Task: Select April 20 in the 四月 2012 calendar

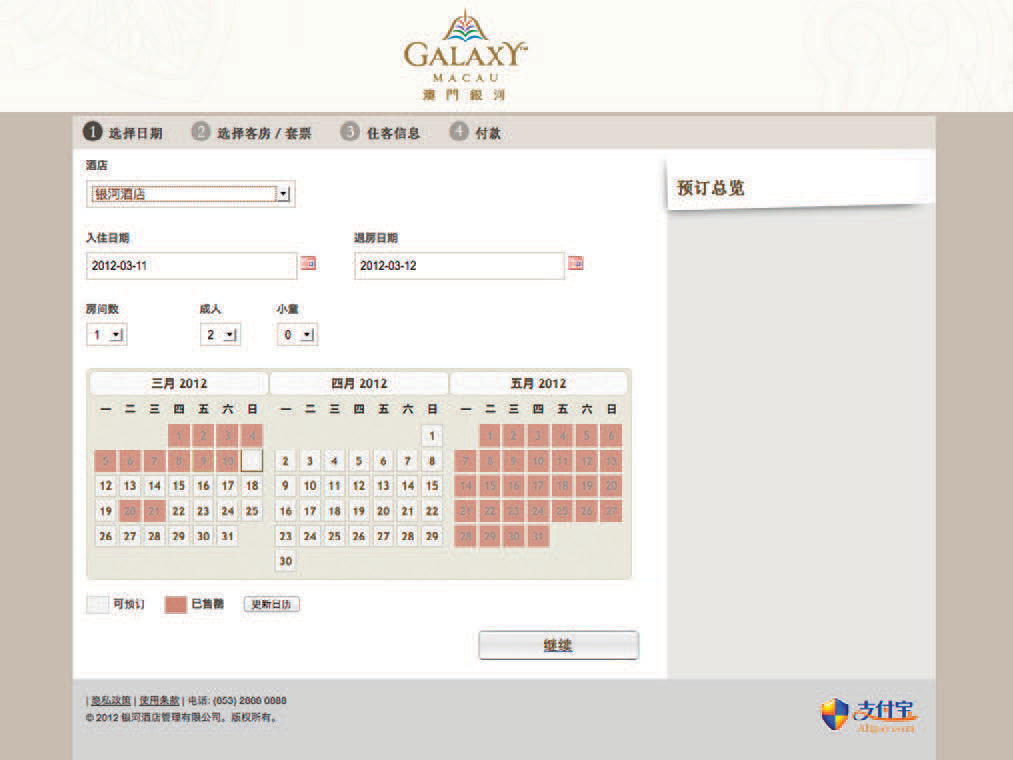Action: tap(383, 511)
